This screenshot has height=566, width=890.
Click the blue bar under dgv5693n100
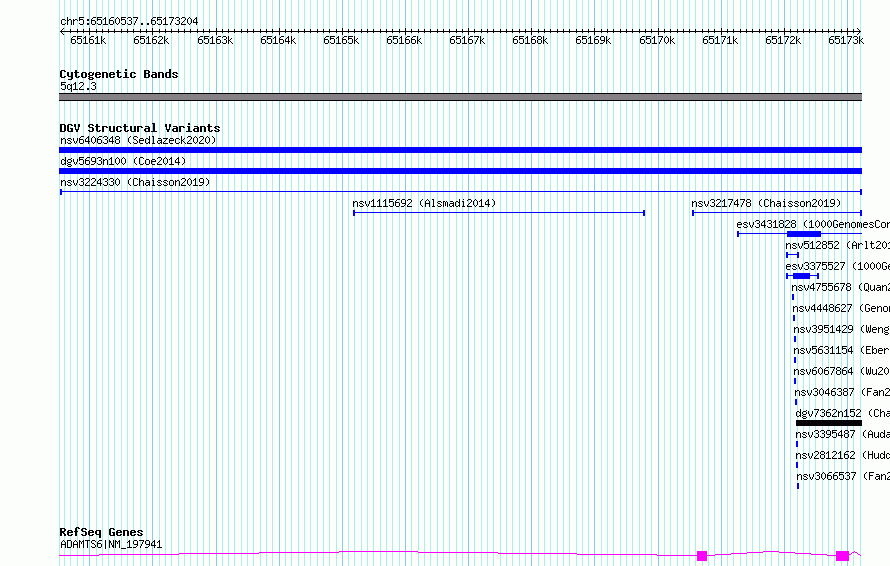coord(460,171)
